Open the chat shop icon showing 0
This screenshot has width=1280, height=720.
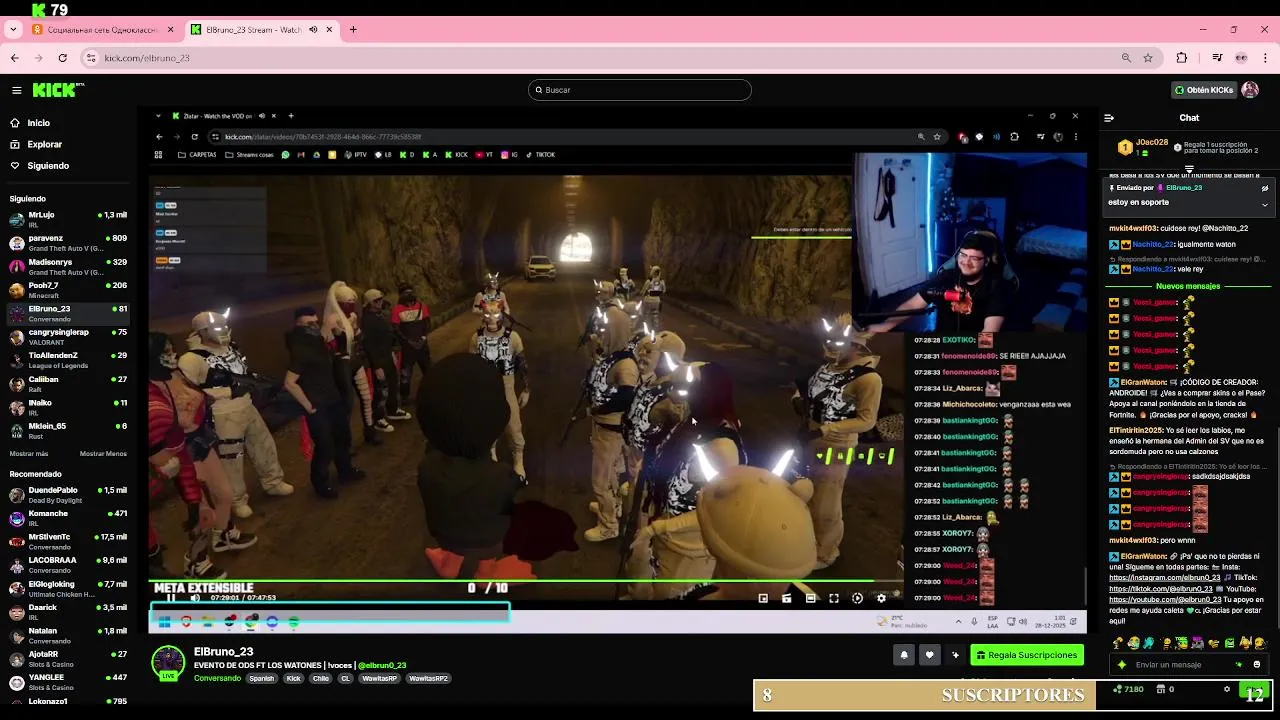point(1165,689)
